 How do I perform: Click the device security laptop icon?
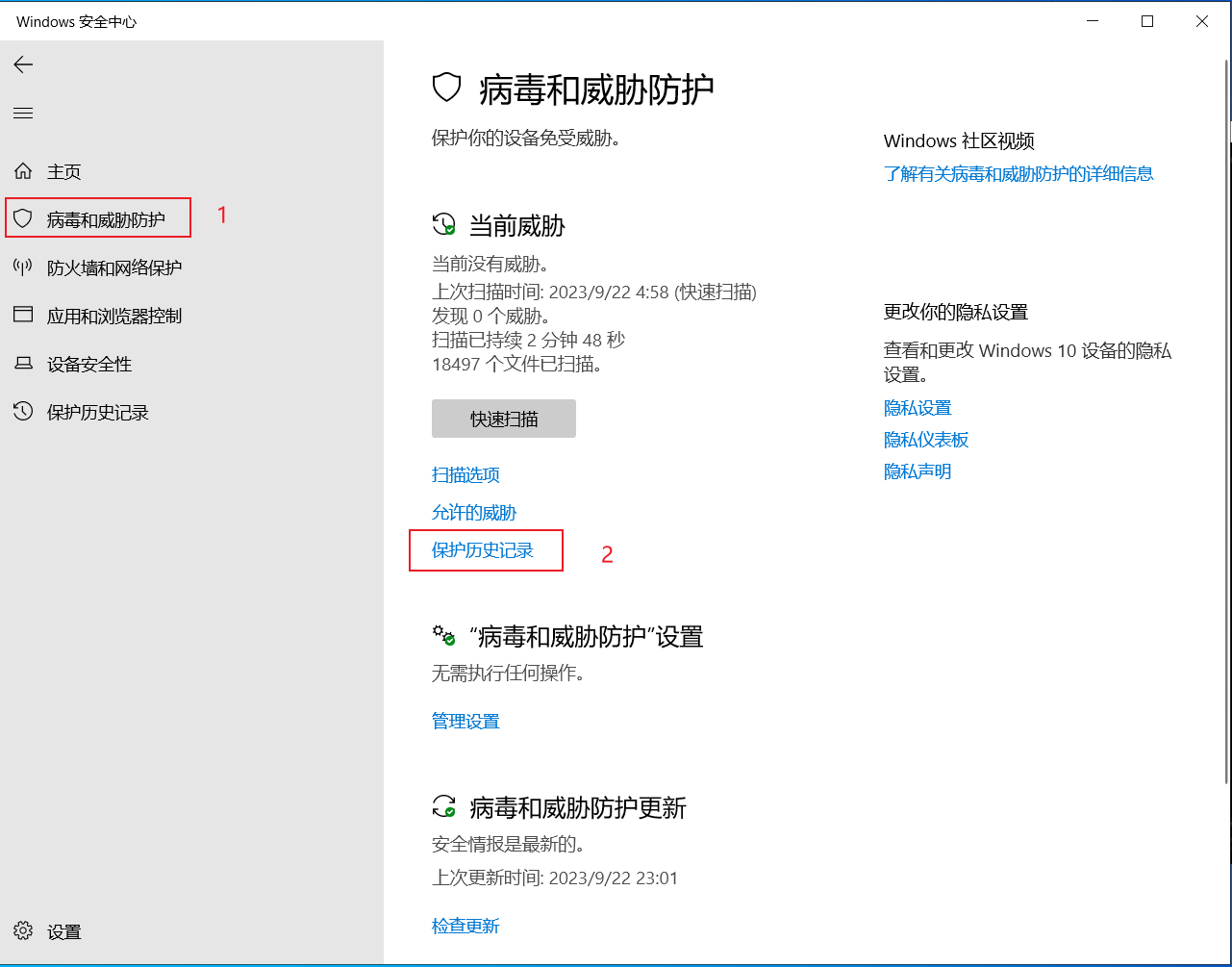(23, 364)
